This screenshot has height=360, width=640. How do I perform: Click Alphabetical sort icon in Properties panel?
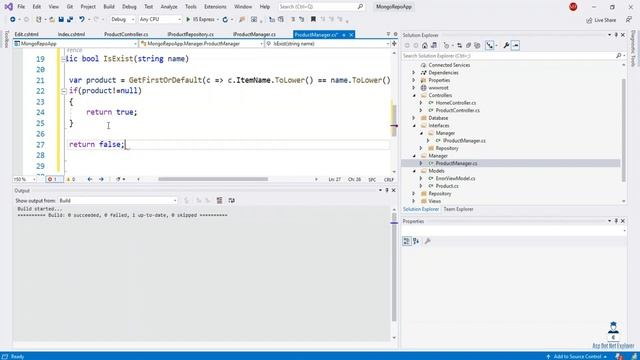(416, 241)
